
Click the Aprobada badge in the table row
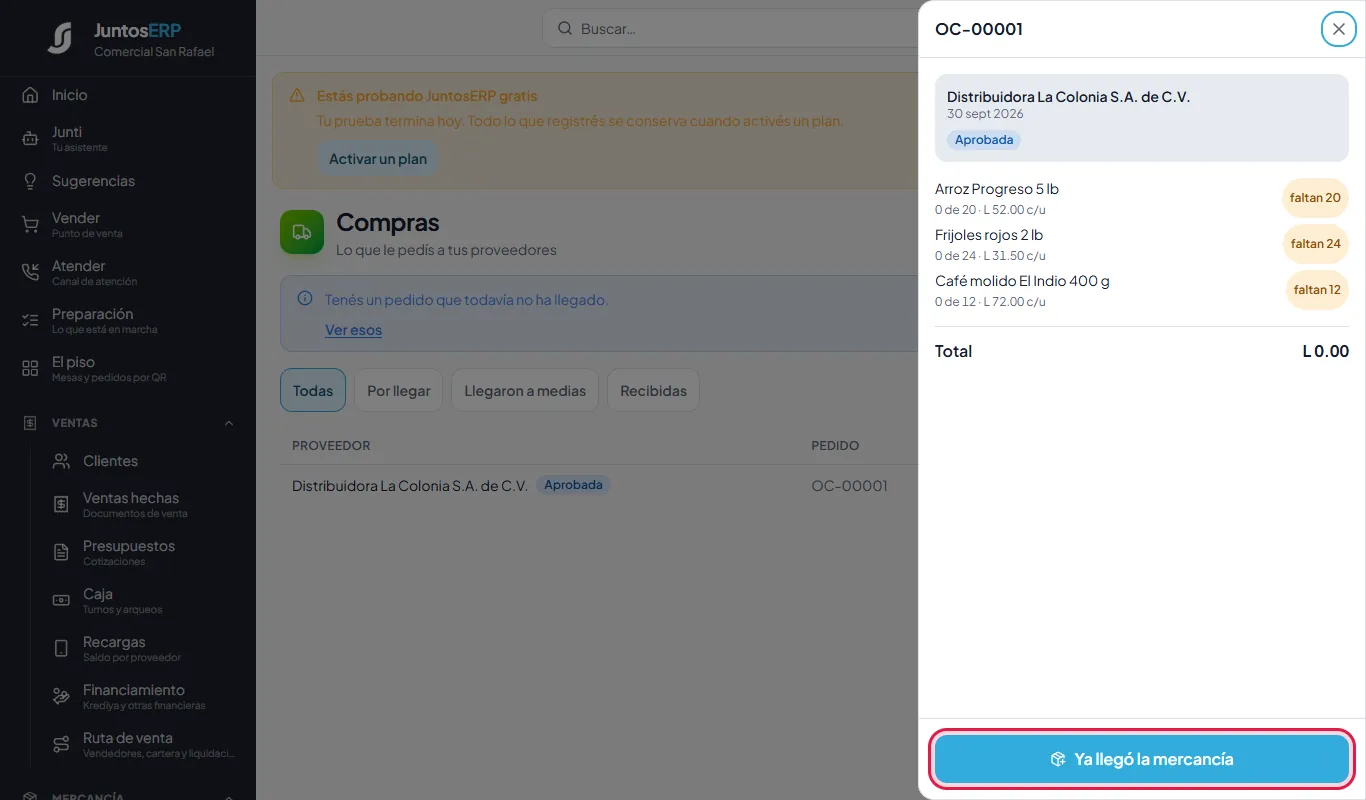pos(573,485)
